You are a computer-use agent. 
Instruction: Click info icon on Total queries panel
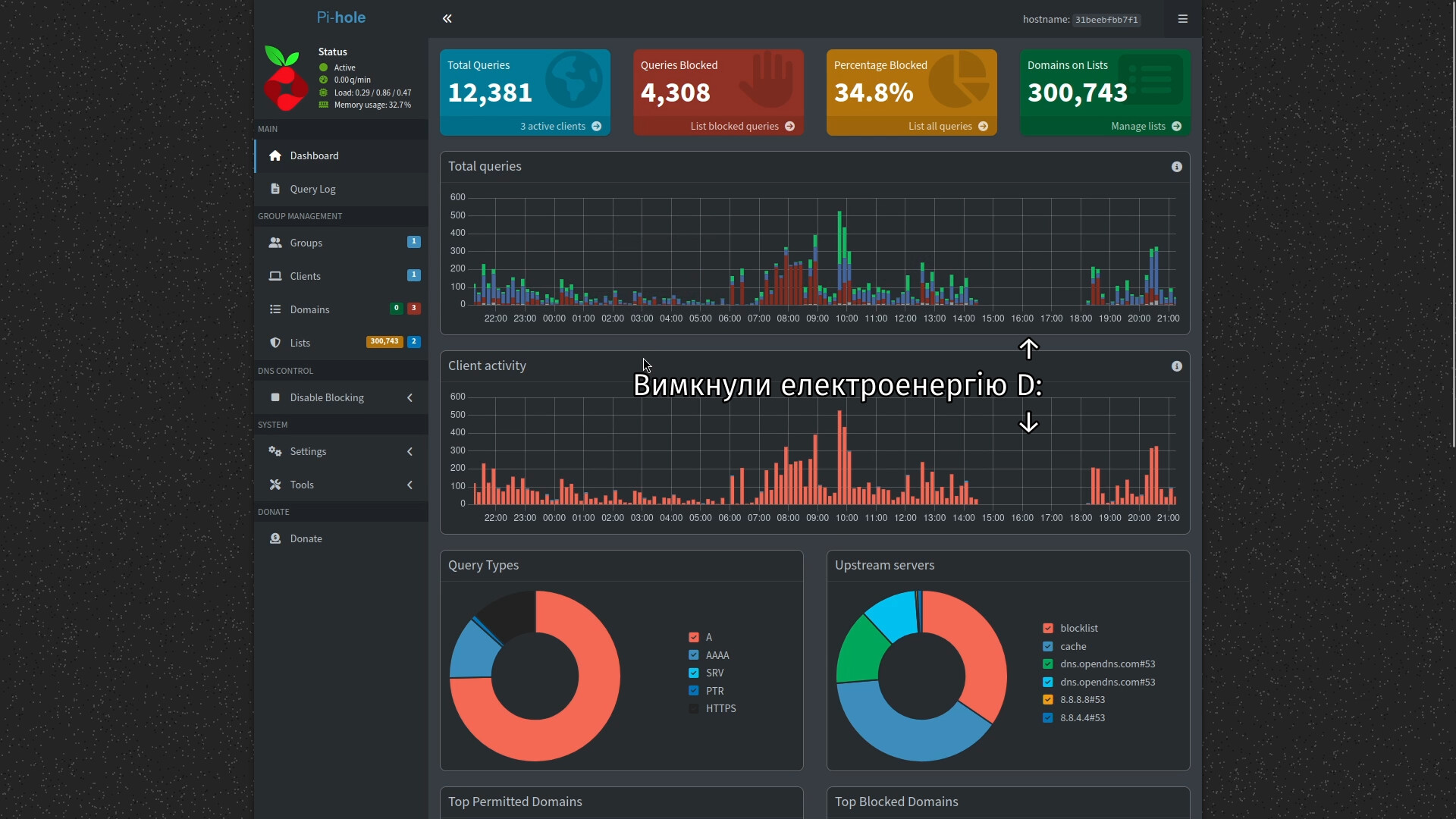pyautogui.click(x=1176, y=167)
